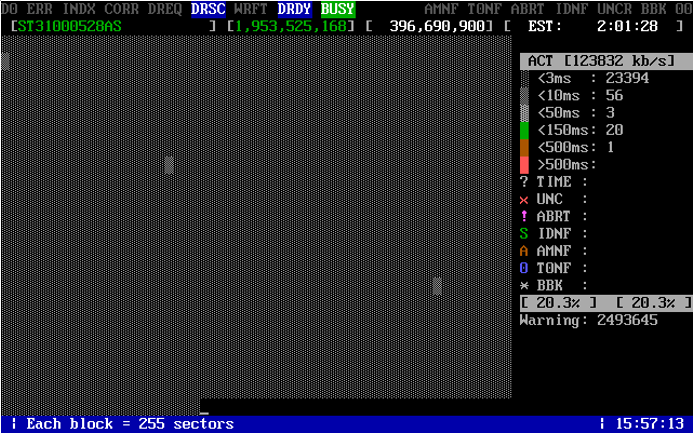The width and height of the screenshot is (693, 433).
Task: Click the highlighted DRDY status flag
Action: point(295,9)
